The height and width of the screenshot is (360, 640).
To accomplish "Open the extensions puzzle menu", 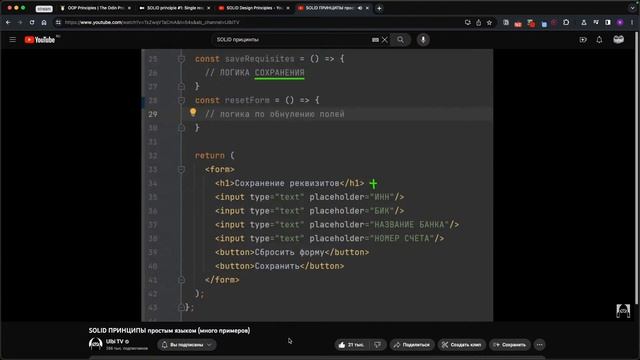I will [566, 22].
